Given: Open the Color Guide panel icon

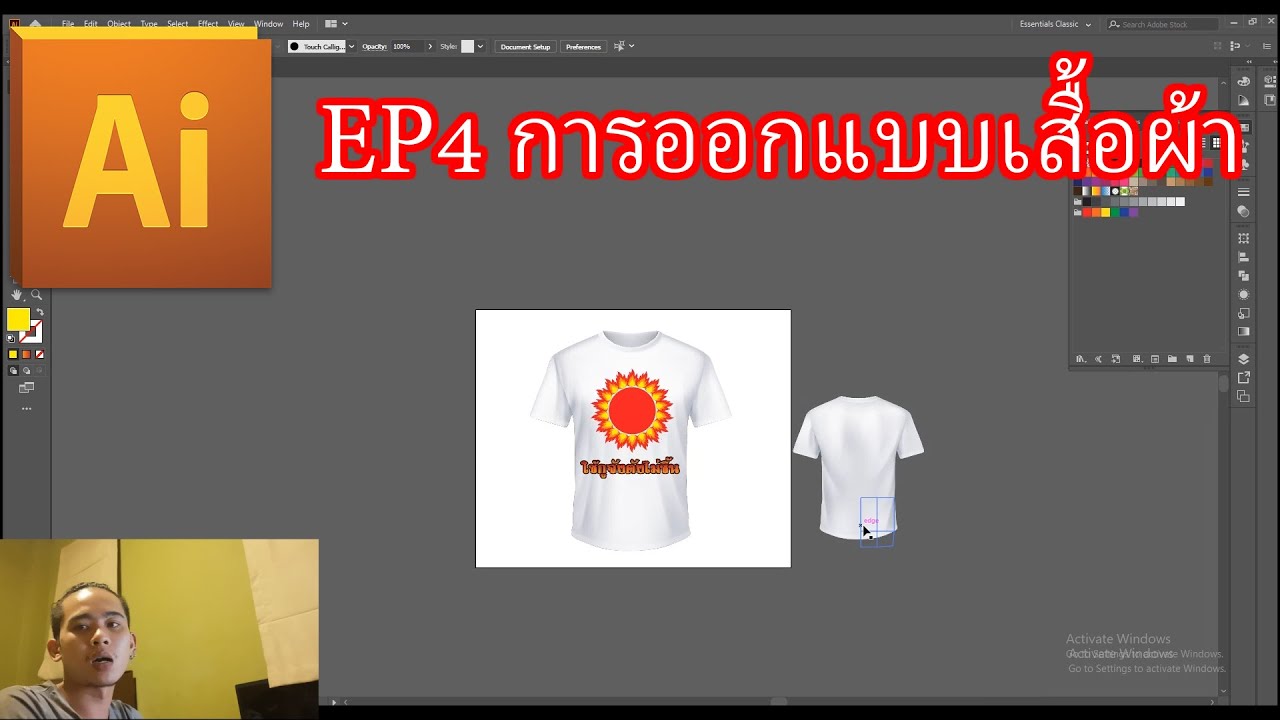Looking at the screenshot, I should [1244, 100].
